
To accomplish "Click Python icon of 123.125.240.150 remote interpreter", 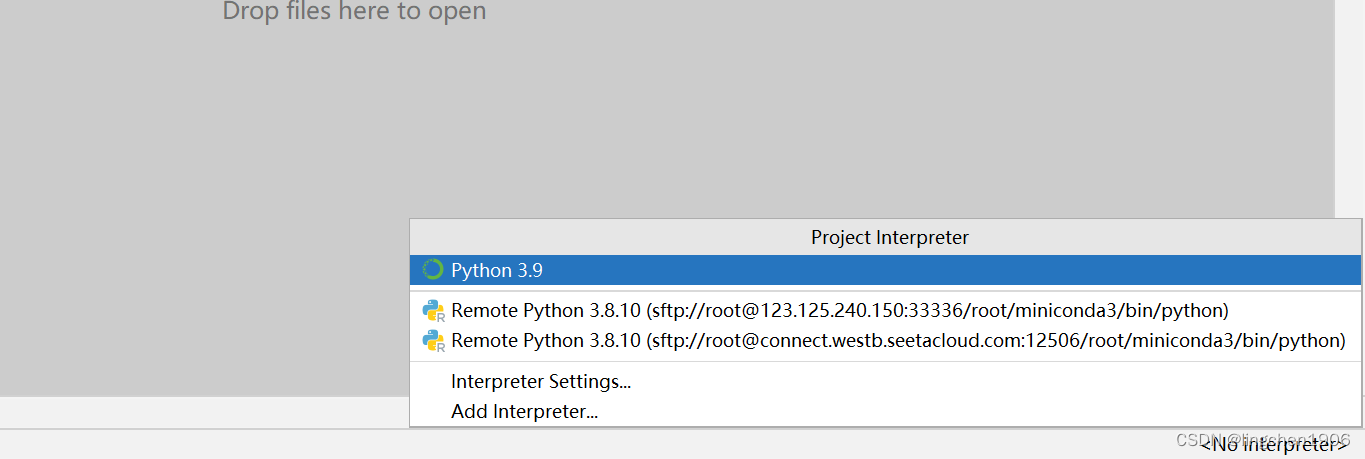I will point(433,310).
